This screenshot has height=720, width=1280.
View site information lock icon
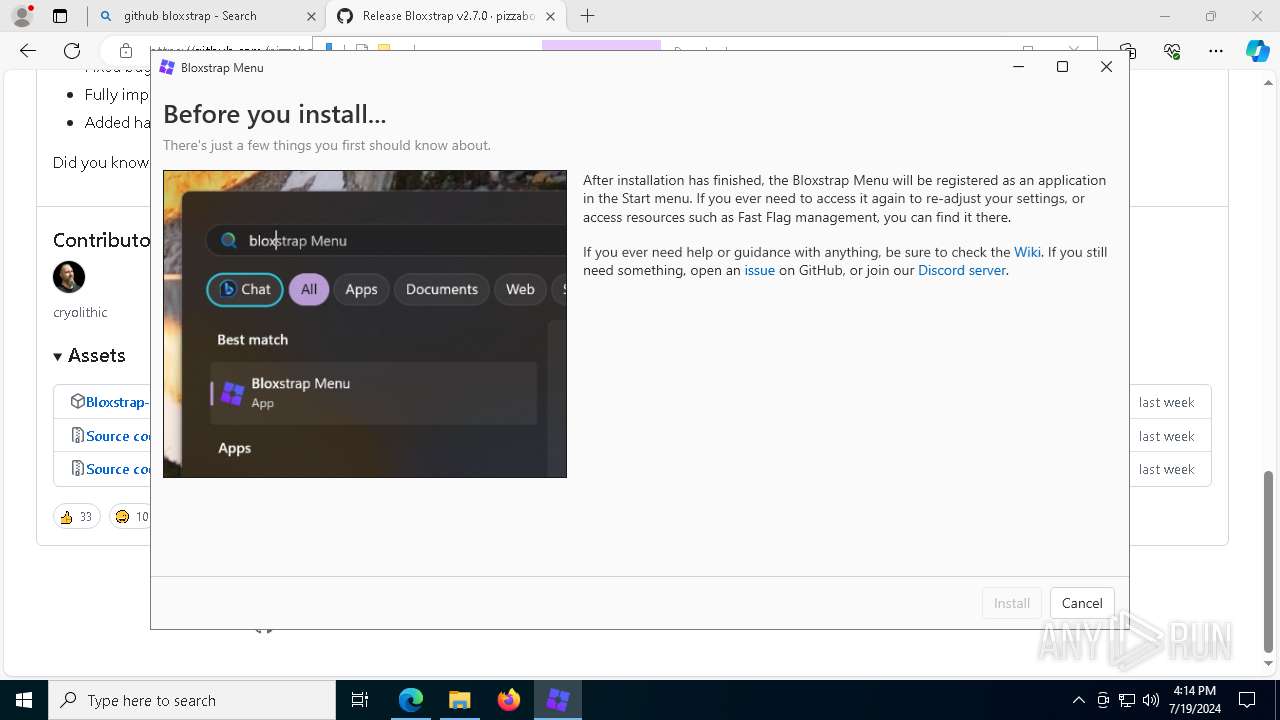[x=125, y=51]
